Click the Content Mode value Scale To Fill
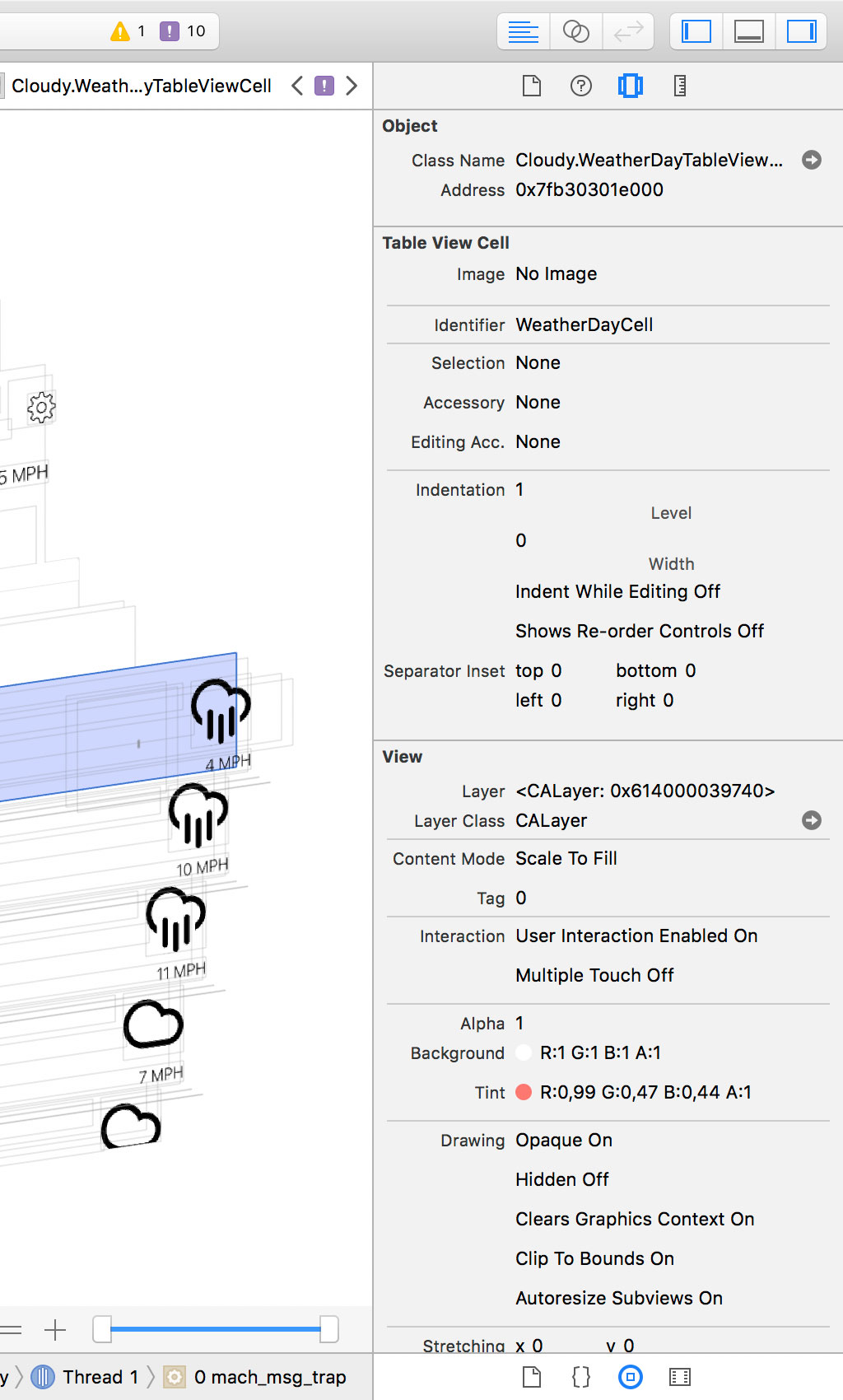 click(566, 859)
